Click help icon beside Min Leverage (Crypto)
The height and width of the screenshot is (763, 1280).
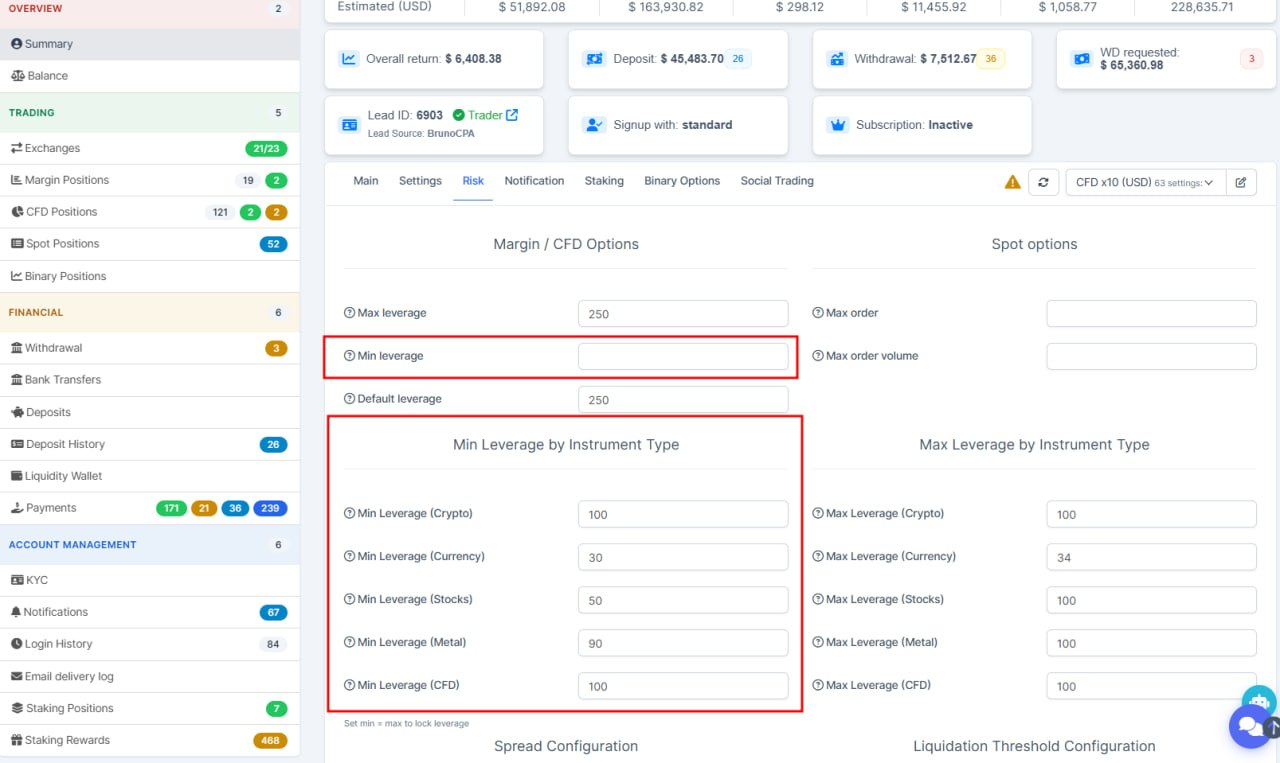349,514
